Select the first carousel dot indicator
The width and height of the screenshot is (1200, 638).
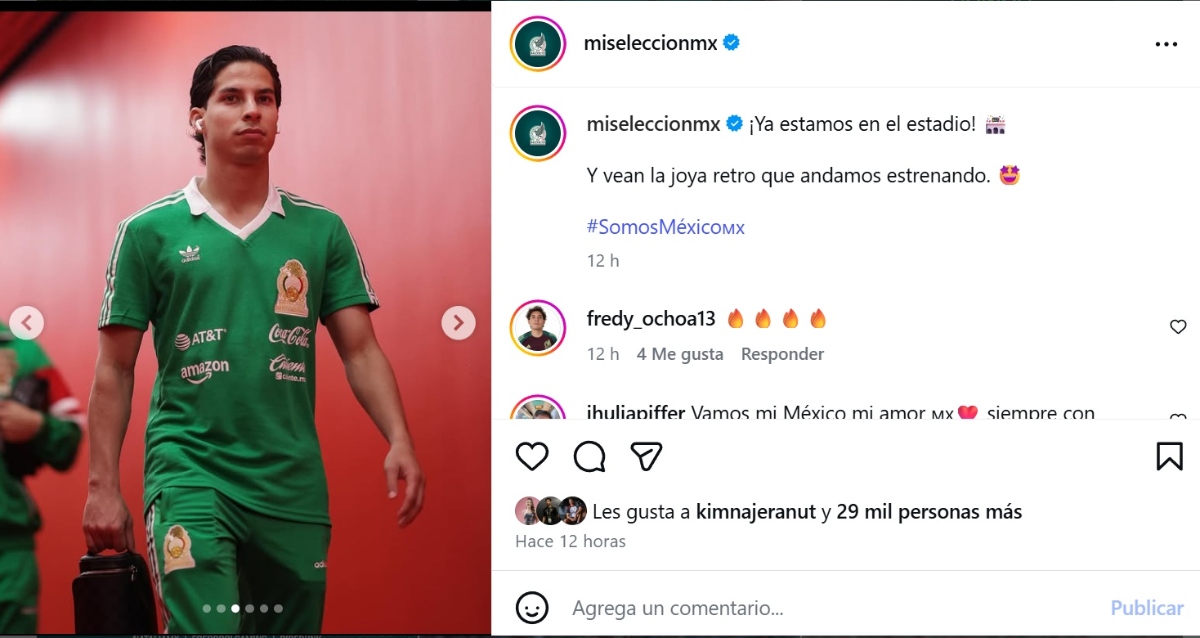[207, 608]
